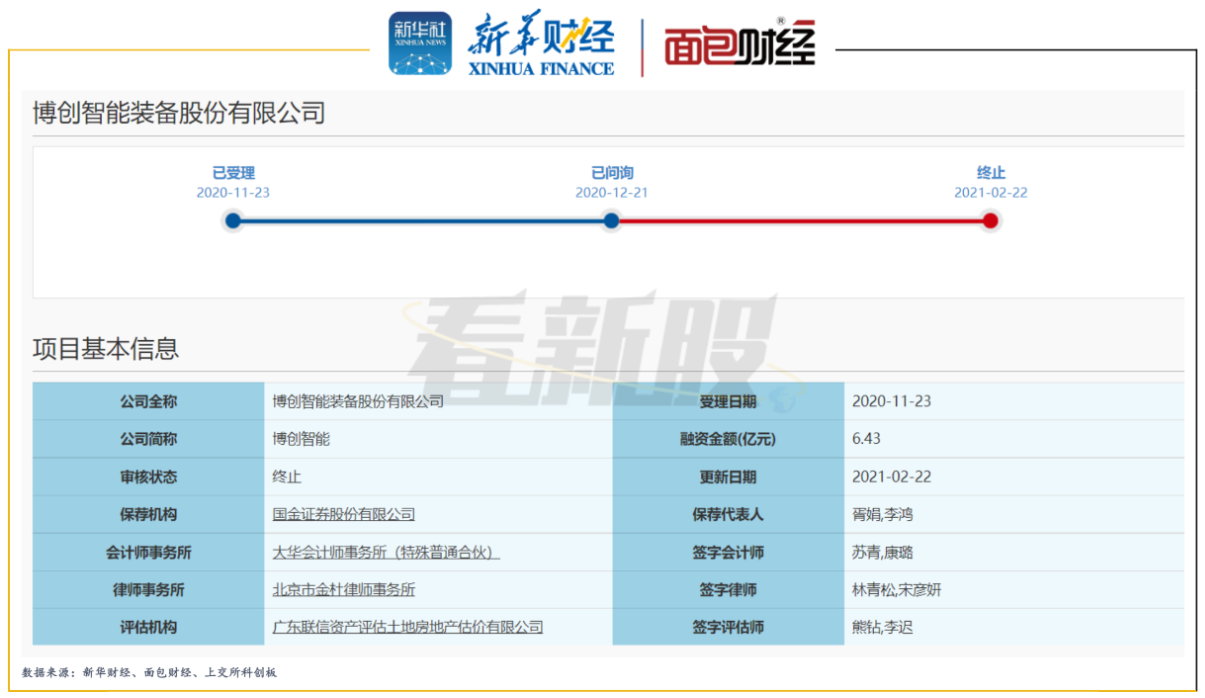Click the 受理日期 header cell
The image size is (1205, 698).
[728, 401]
